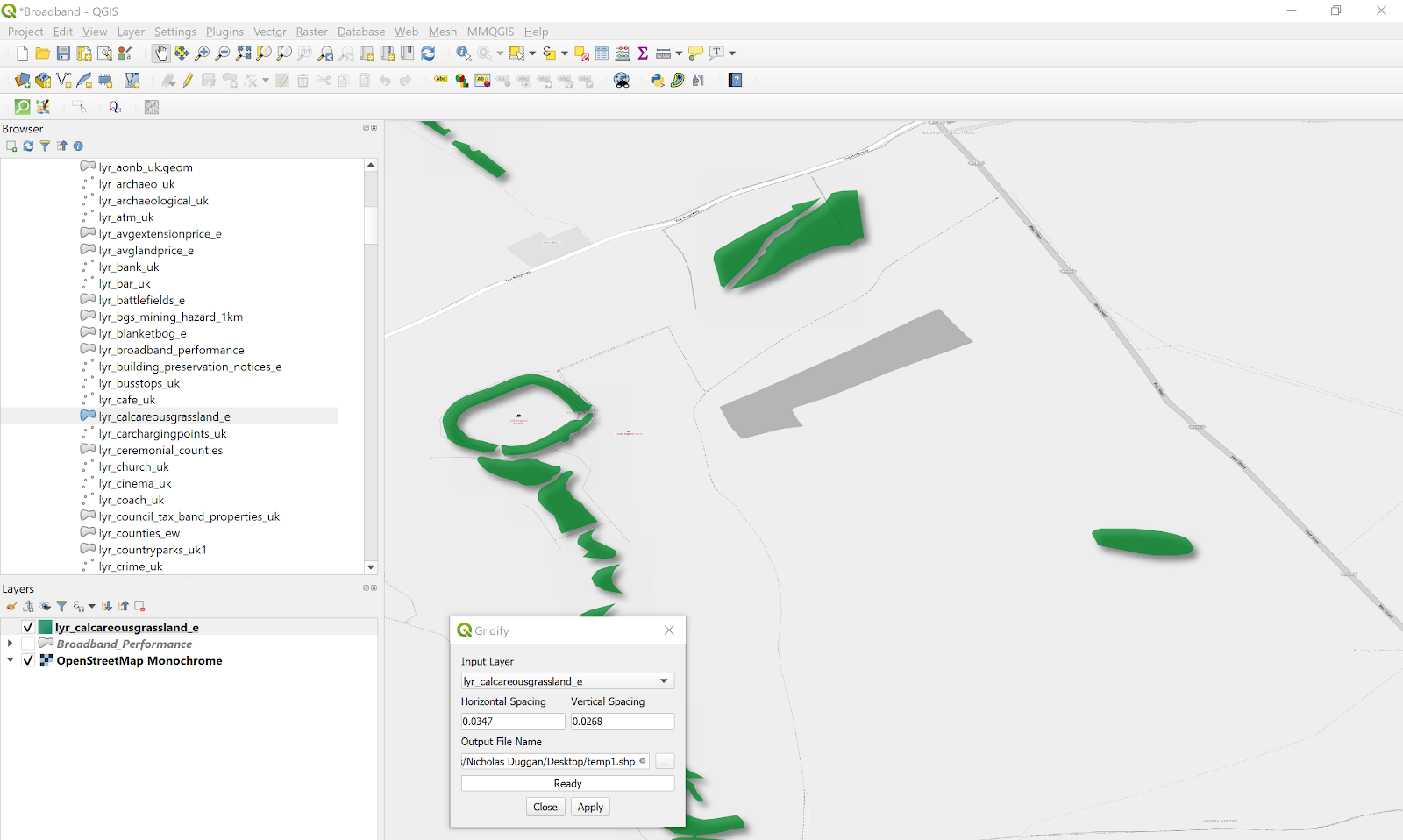Viewport: 1403px width, 840px height.
Task: Click the Vertical Spacing field
Action: point(623,722)
